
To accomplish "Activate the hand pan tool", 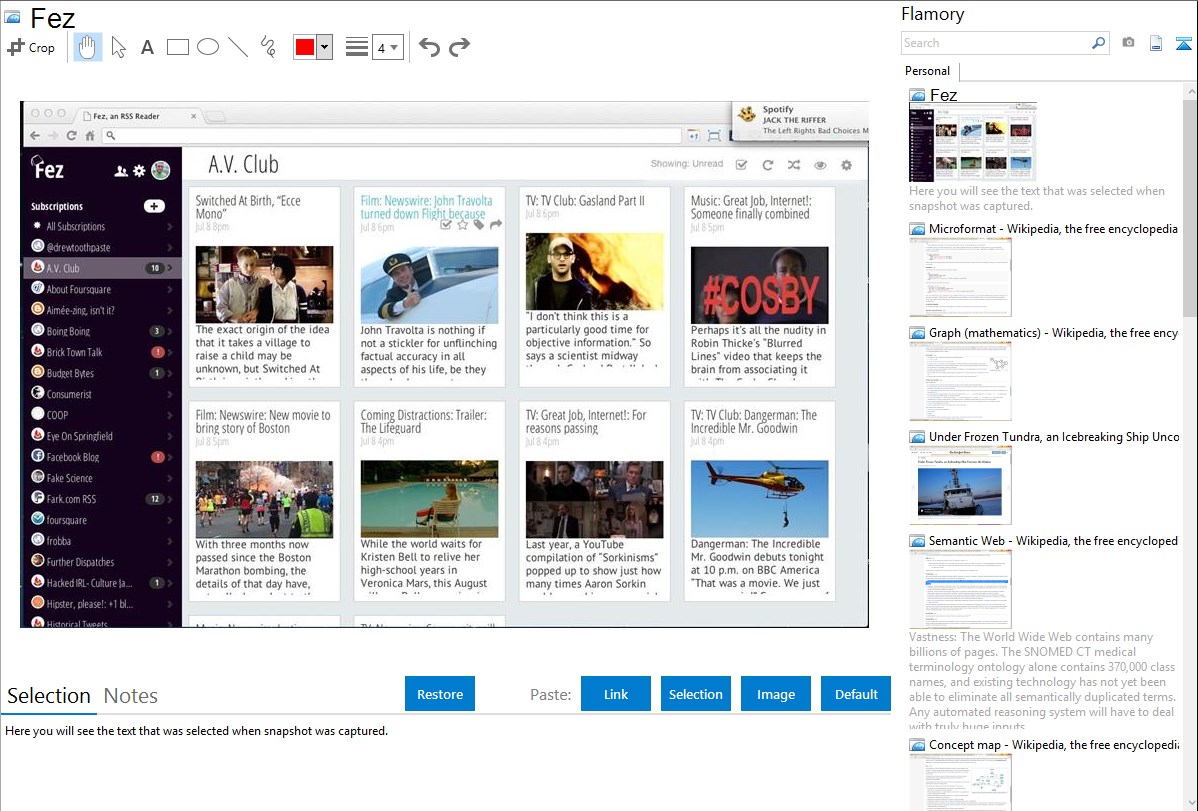I will 88,47.
